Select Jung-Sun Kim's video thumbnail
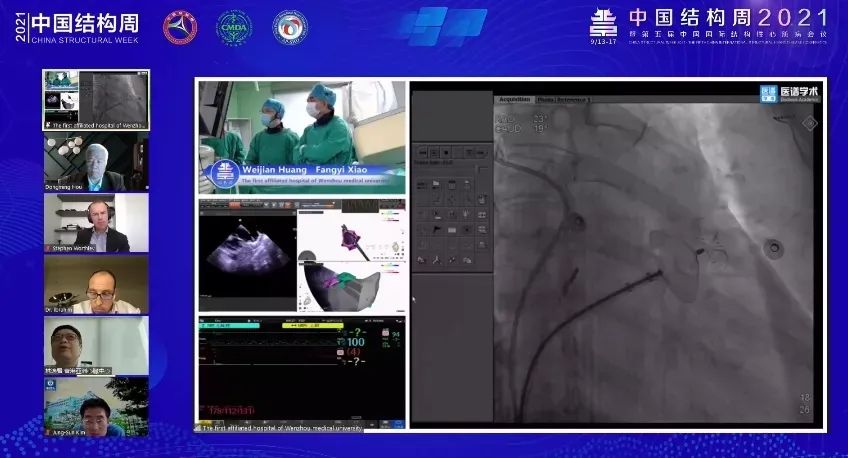This screenshot has height=458, width=848. coord(96,406)
